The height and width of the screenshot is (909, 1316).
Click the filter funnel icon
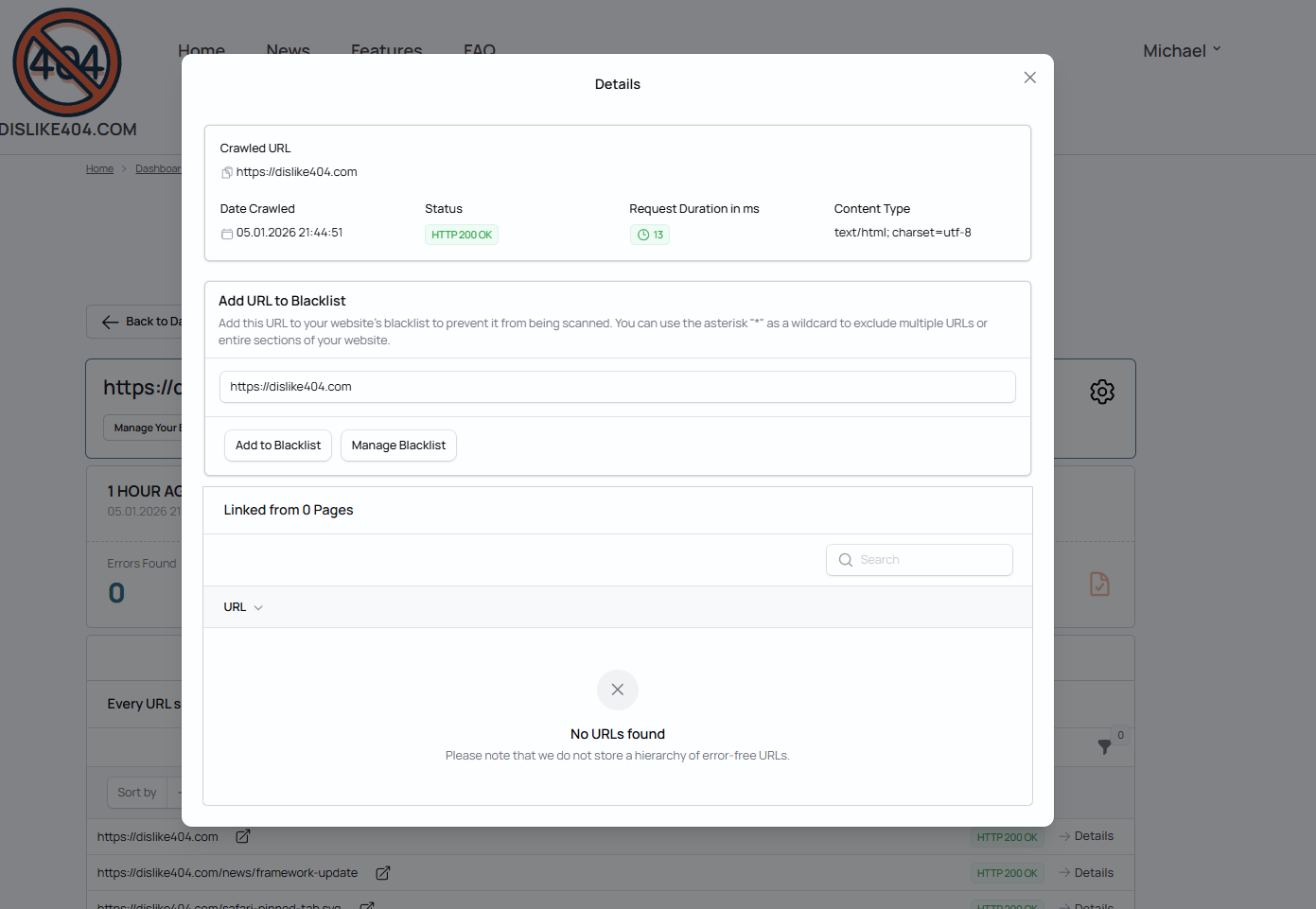tap(1104, 746)
